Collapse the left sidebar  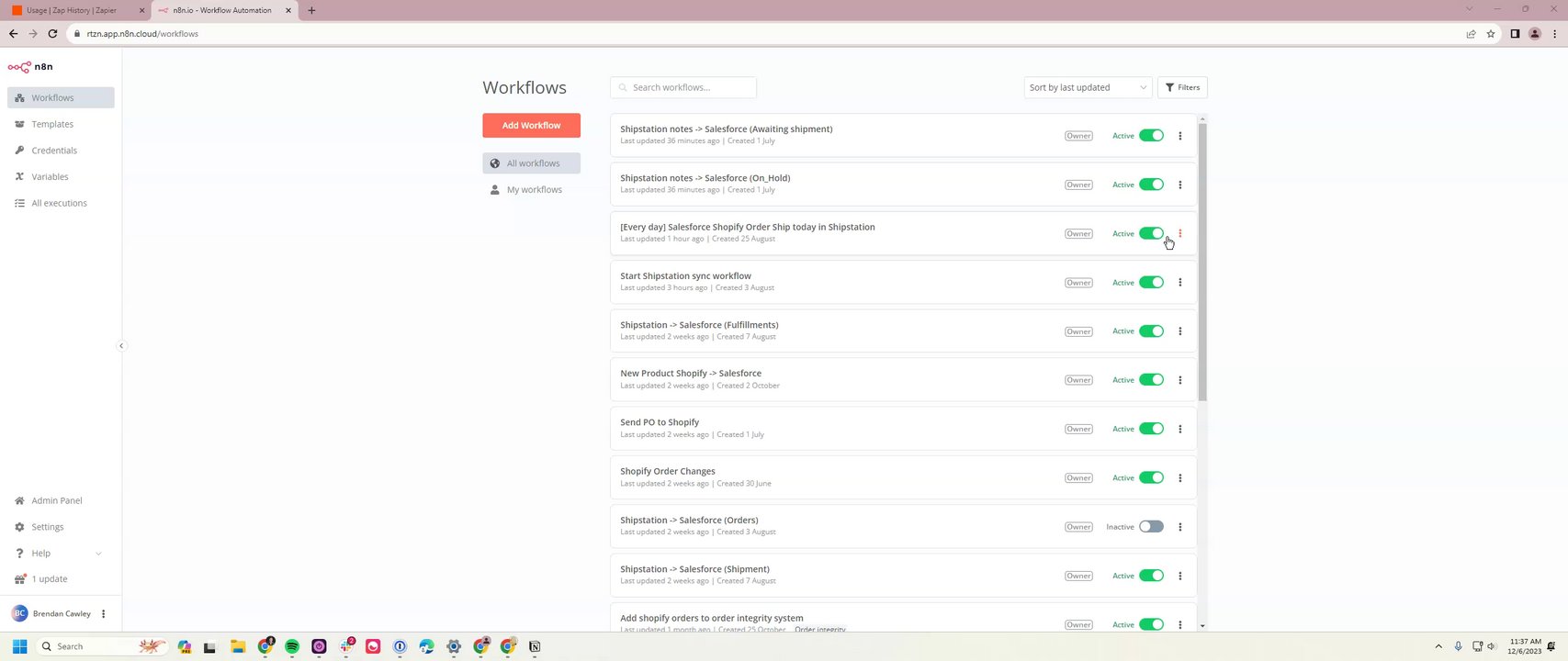pyautogui.click(x=121, y=346)
